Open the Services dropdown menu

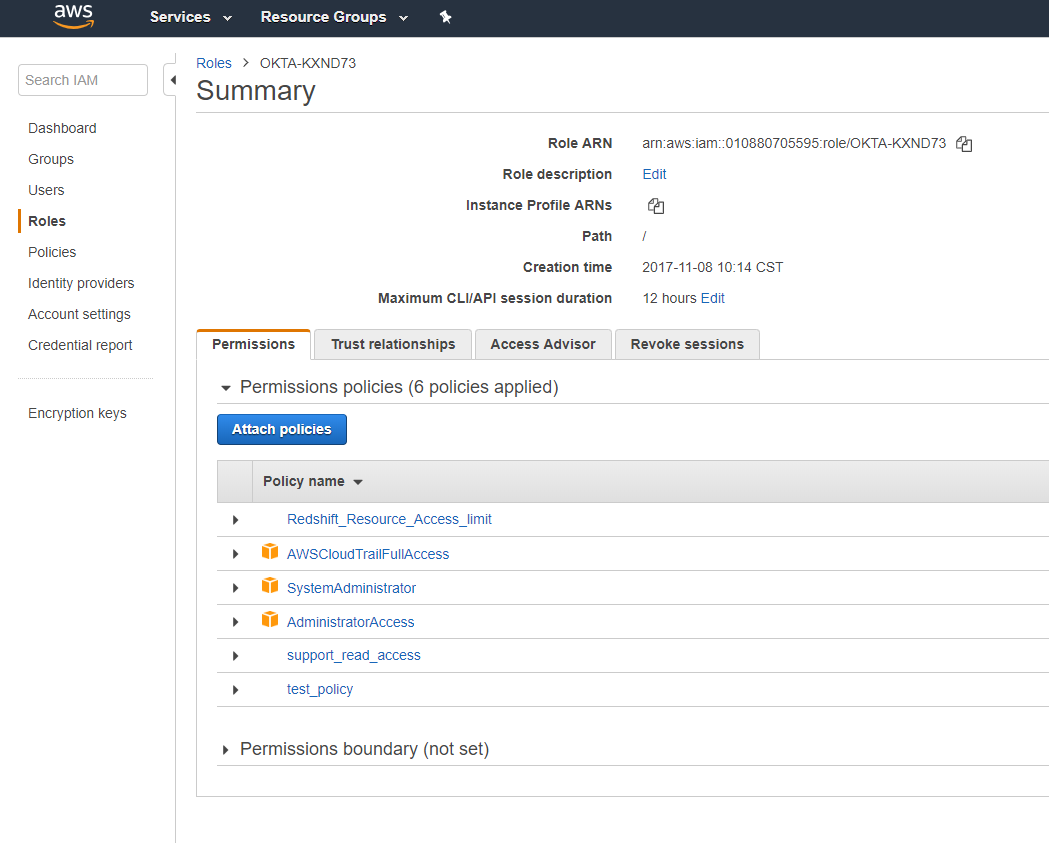point(191,17)
